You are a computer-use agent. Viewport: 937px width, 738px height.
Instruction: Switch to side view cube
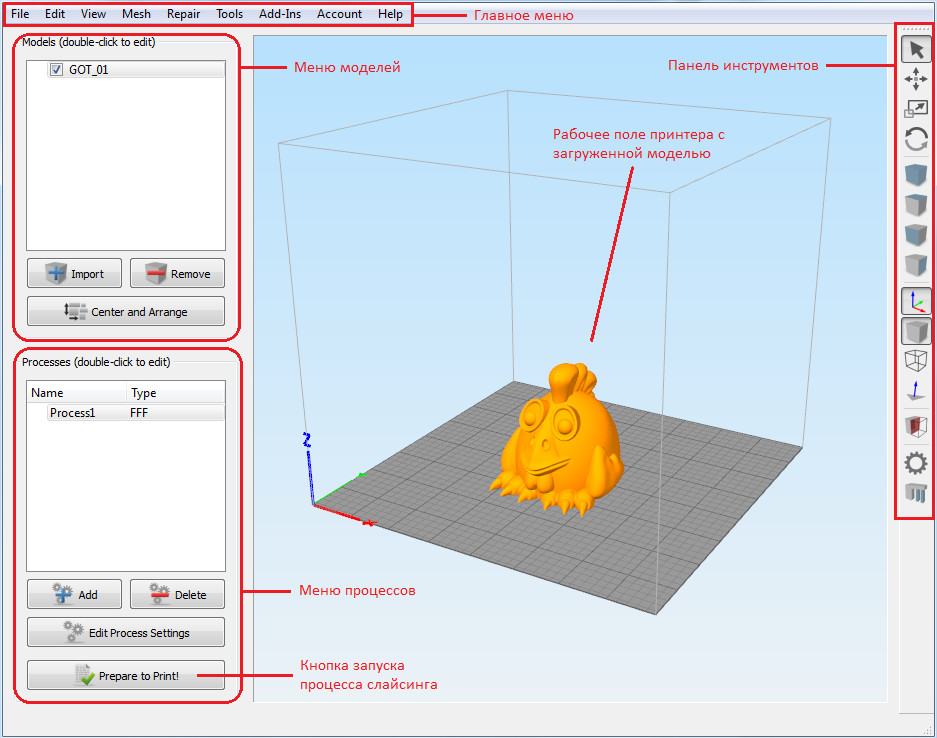pos(916,264)
